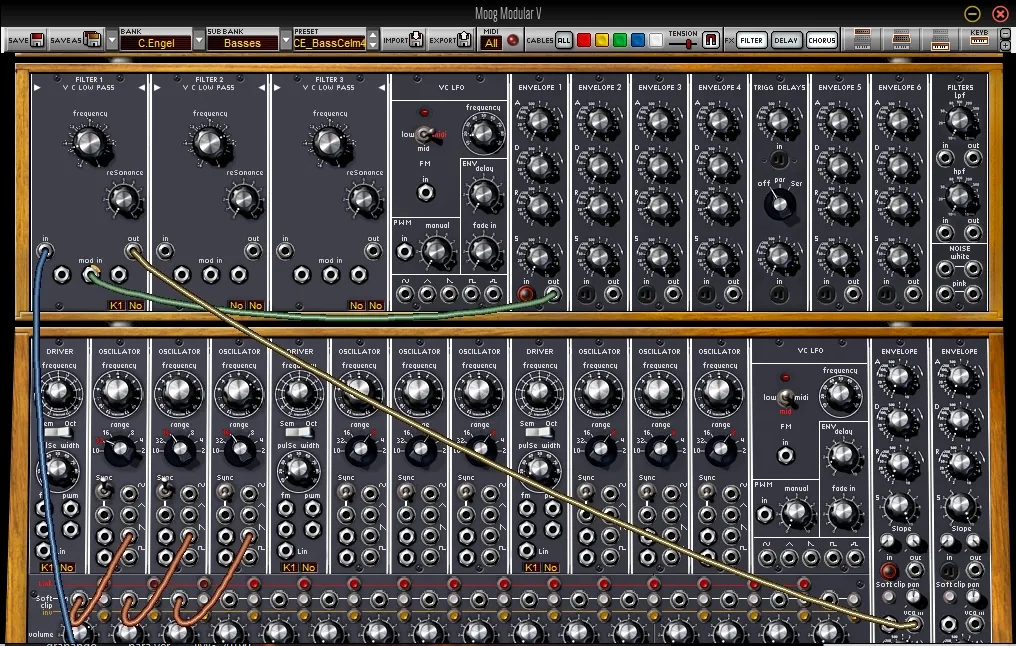Click 'No' button beside K1 on Filter 1

[135, 305]
